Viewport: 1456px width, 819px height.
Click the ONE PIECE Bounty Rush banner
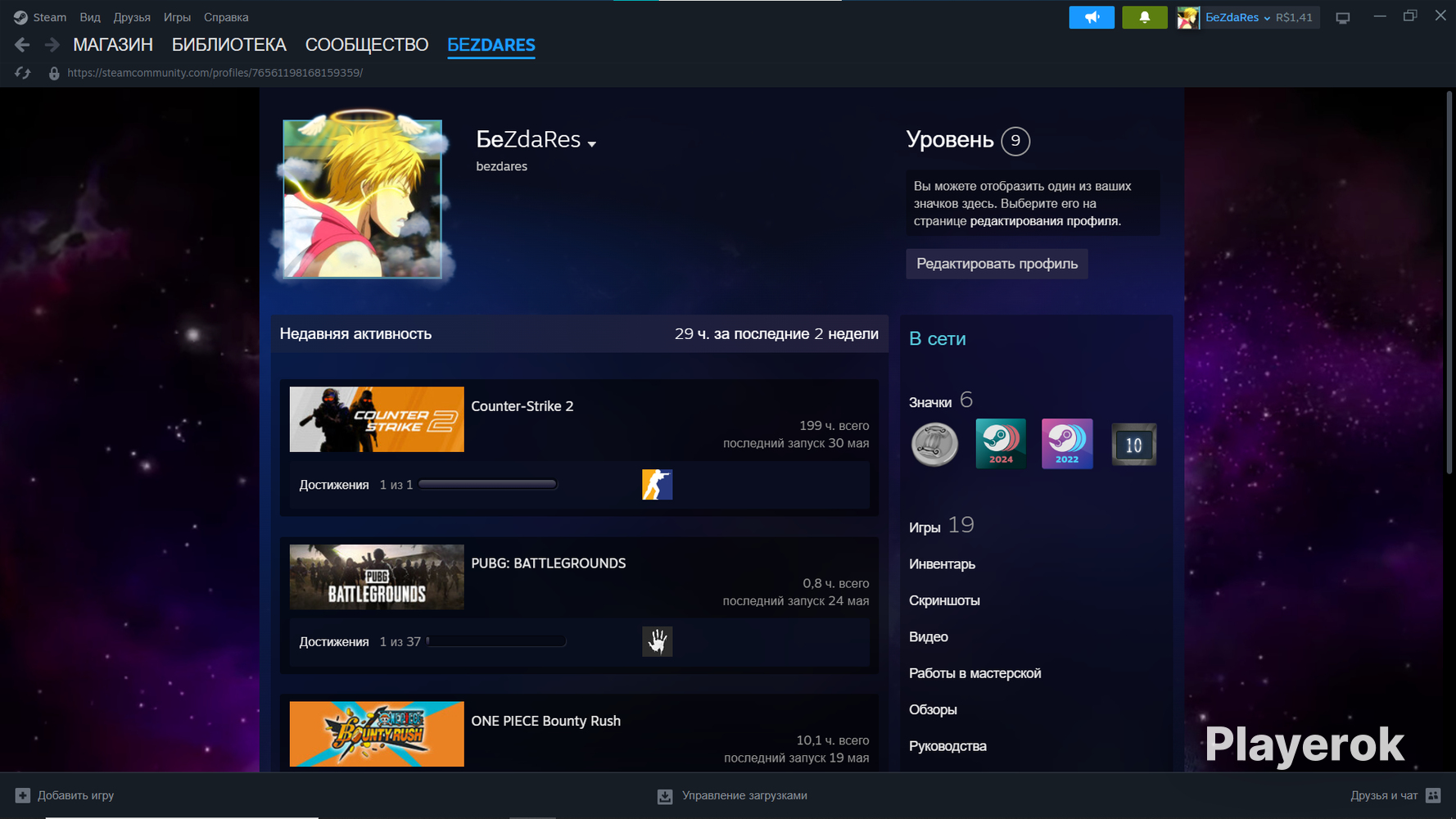pyautogui.click(x=377, y=734)
